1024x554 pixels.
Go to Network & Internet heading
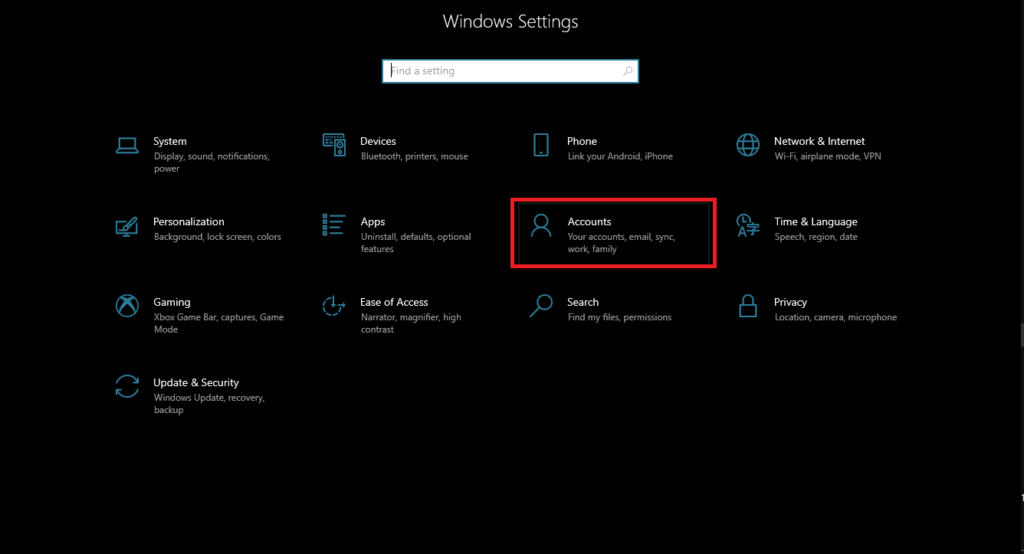pos(819,141)
